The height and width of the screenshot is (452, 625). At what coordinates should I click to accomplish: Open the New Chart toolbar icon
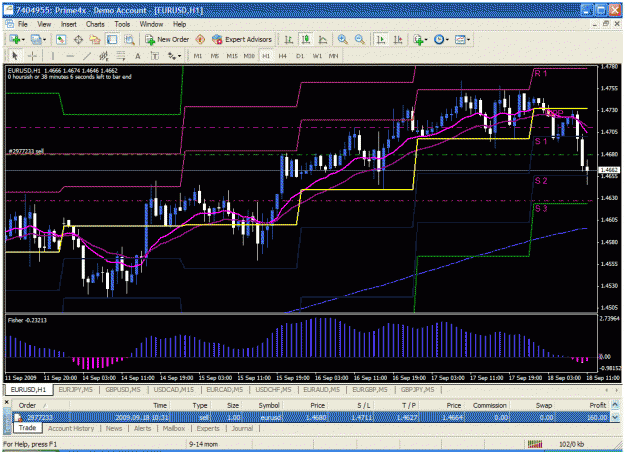click(15, 39)
